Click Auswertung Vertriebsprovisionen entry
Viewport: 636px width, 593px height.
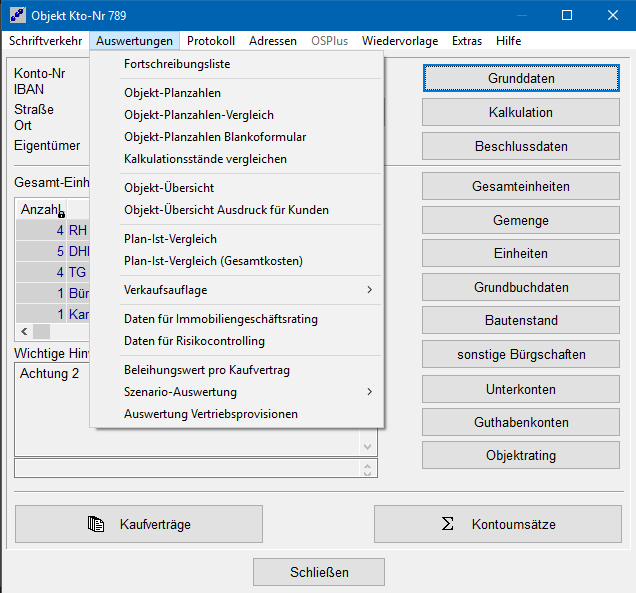[211, 414]
